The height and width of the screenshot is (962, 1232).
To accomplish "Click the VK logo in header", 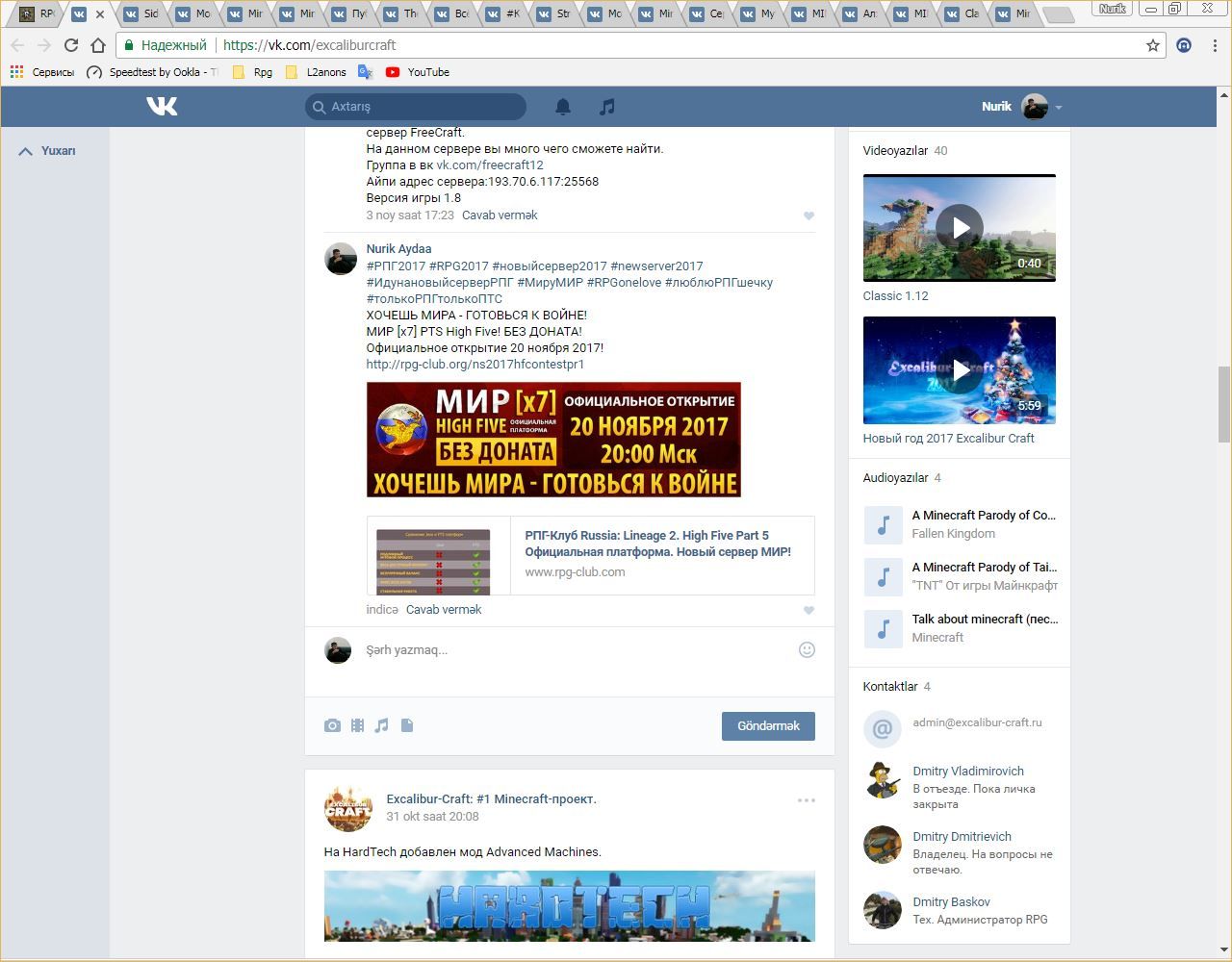I will [162, 106].
